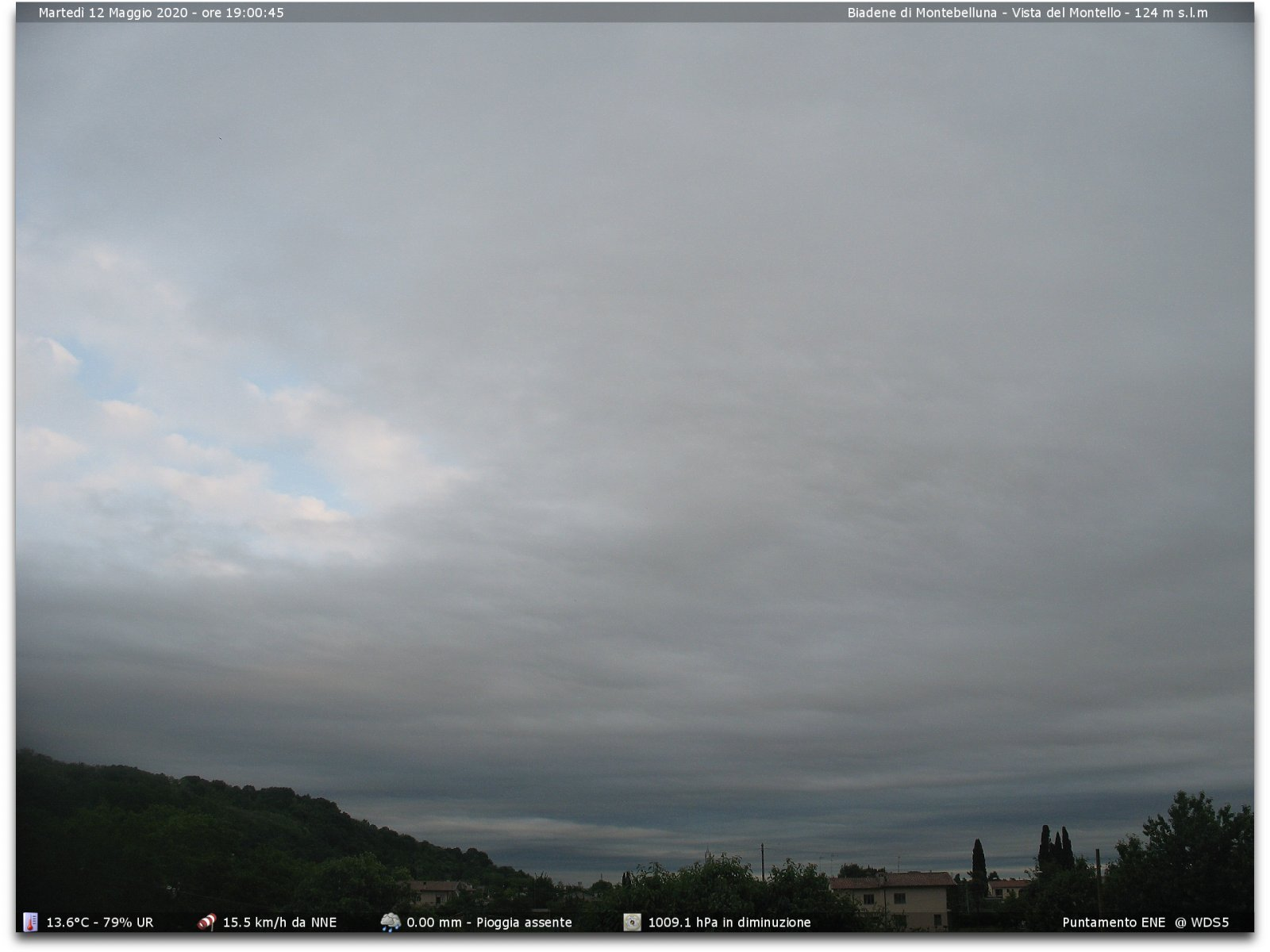Click the barometer pressure icon
The height and width of the screenshot is (952, 1270).
click(632, 922)
